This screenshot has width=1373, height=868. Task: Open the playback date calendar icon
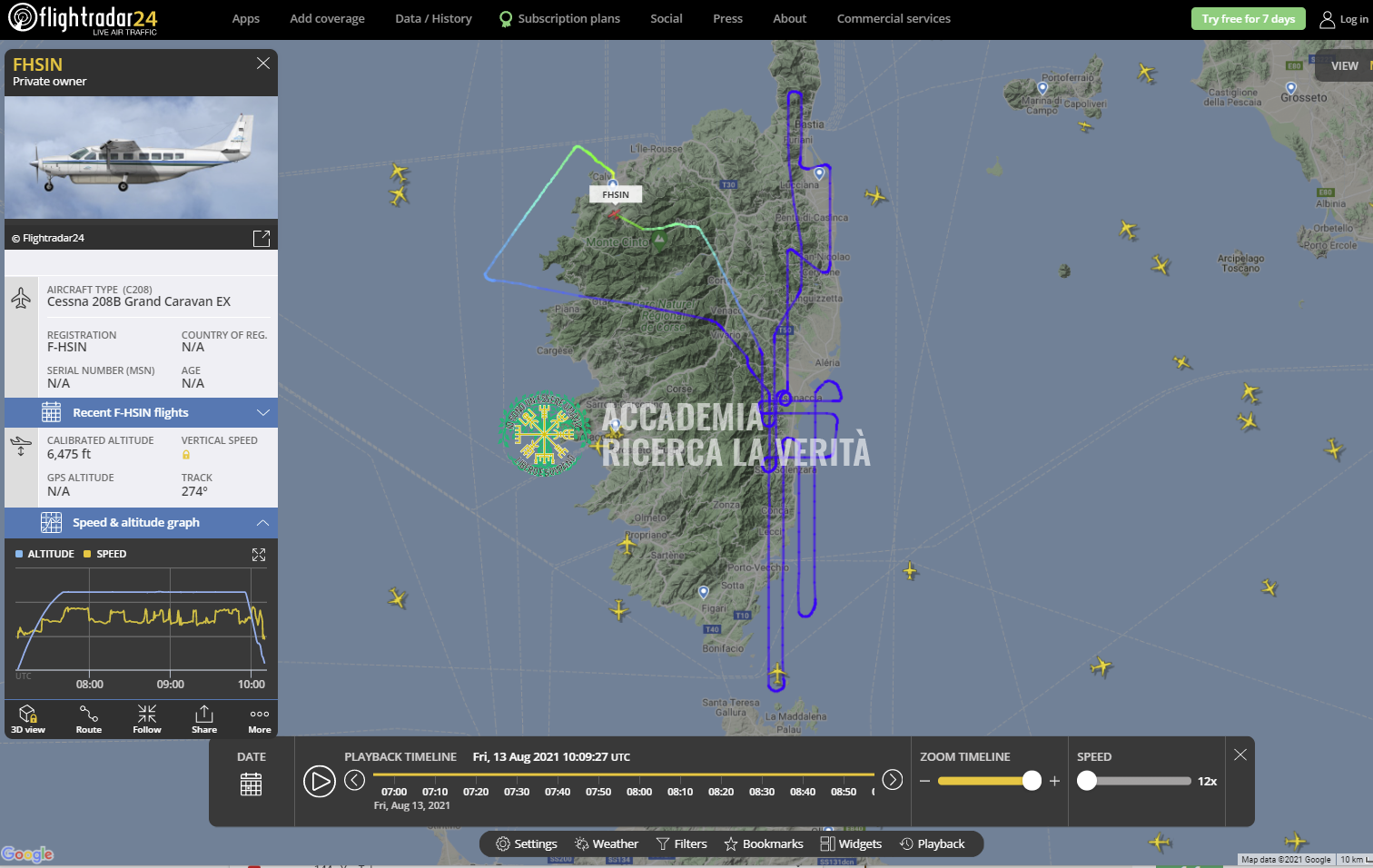pos(252,784)
